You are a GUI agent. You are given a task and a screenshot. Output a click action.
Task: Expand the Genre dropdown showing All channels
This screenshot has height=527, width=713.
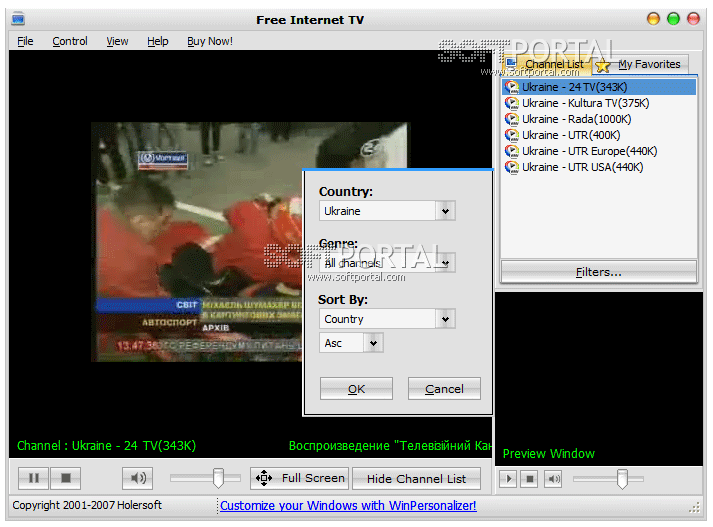pyautogui.click(x=445, y=263)
